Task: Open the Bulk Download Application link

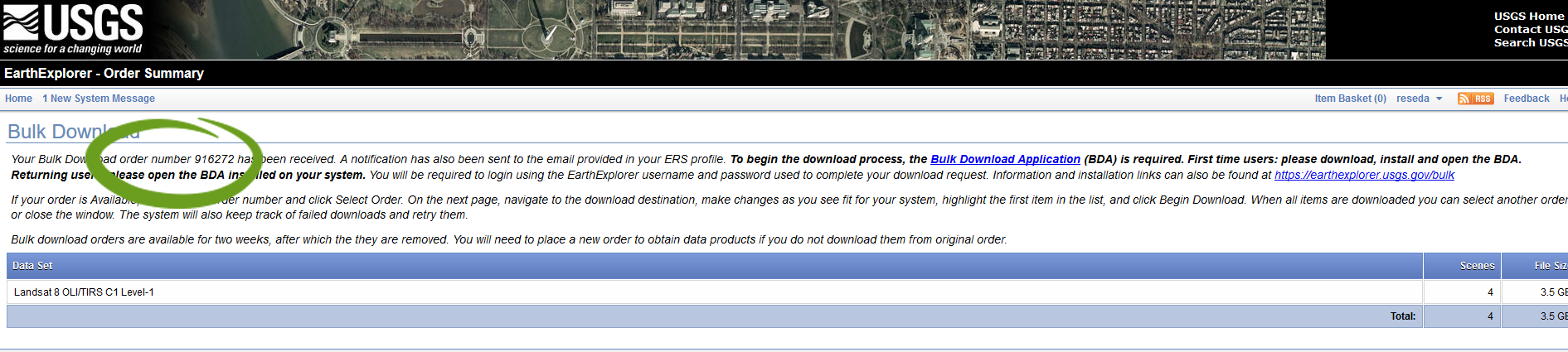Action: (1005, 159)
